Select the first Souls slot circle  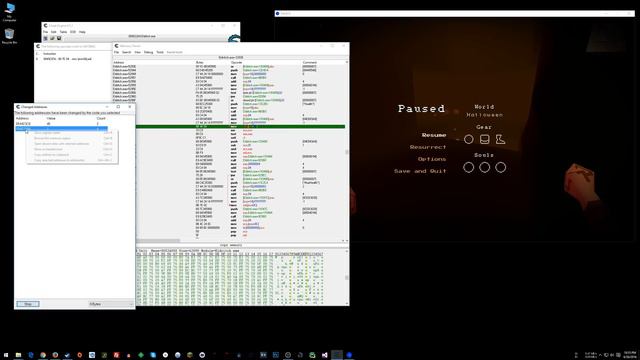[x=469, y=167]
